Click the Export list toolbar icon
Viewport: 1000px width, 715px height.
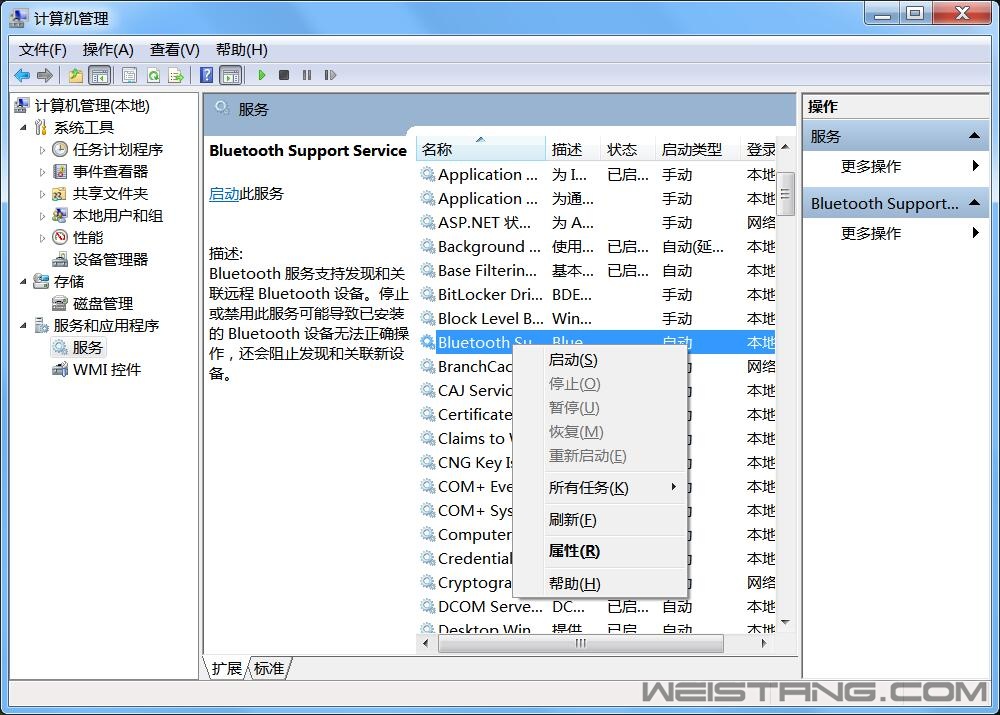[176, 75]
